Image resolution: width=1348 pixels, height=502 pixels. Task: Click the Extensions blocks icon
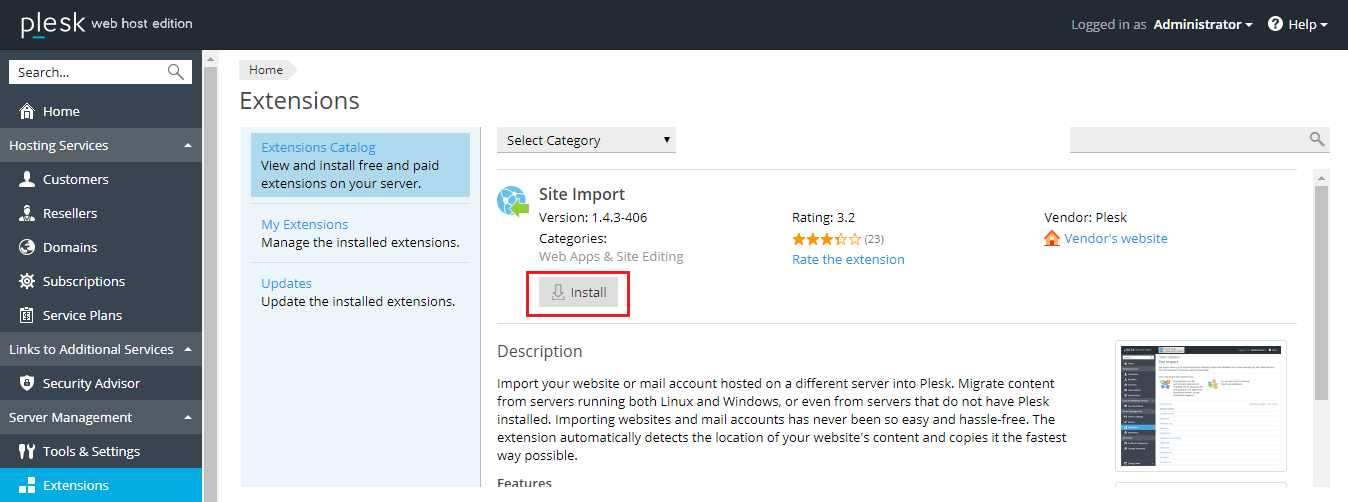point(27,485)
